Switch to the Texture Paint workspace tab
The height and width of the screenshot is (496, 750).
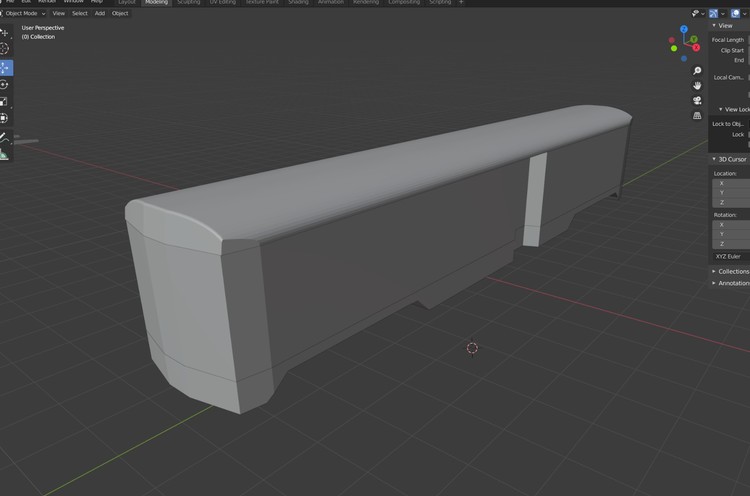point(262,2)
